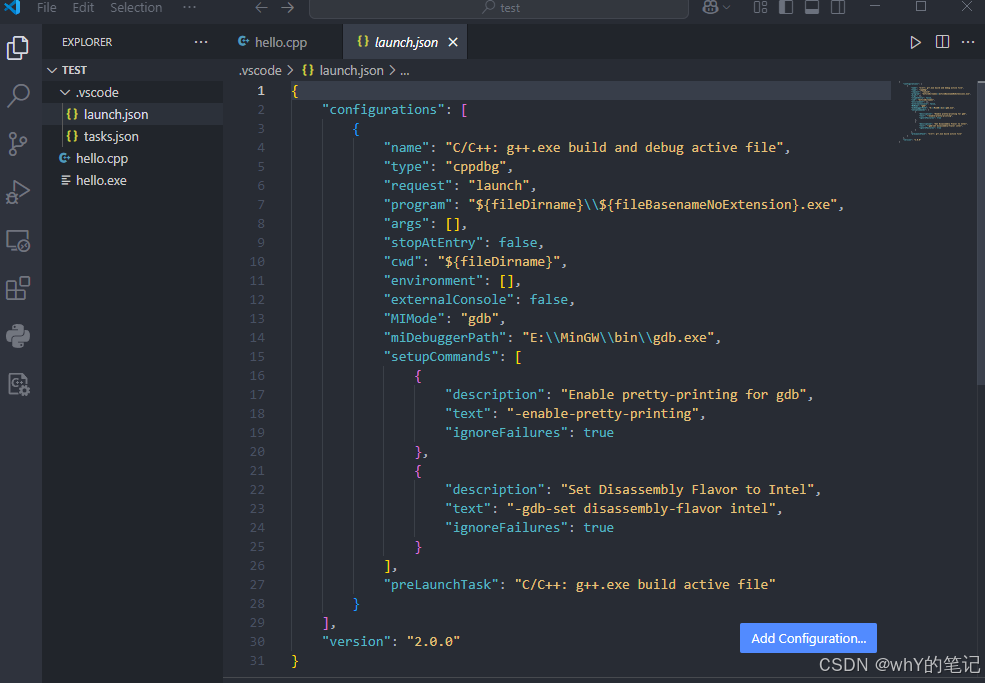Click the editor vertical scrollbar

981,232
